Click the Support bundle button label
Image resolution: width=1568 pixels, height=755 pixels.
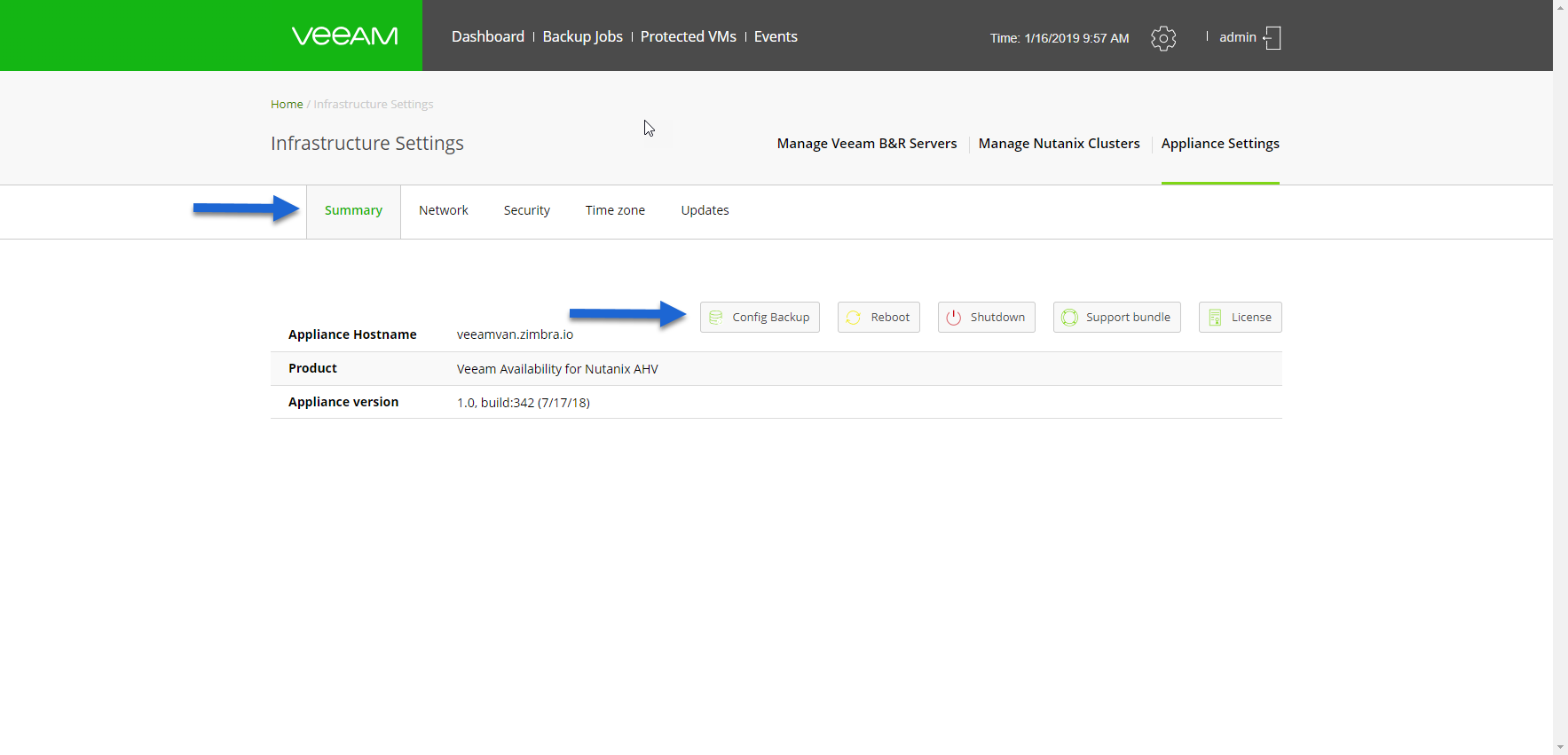point(1128,318)
